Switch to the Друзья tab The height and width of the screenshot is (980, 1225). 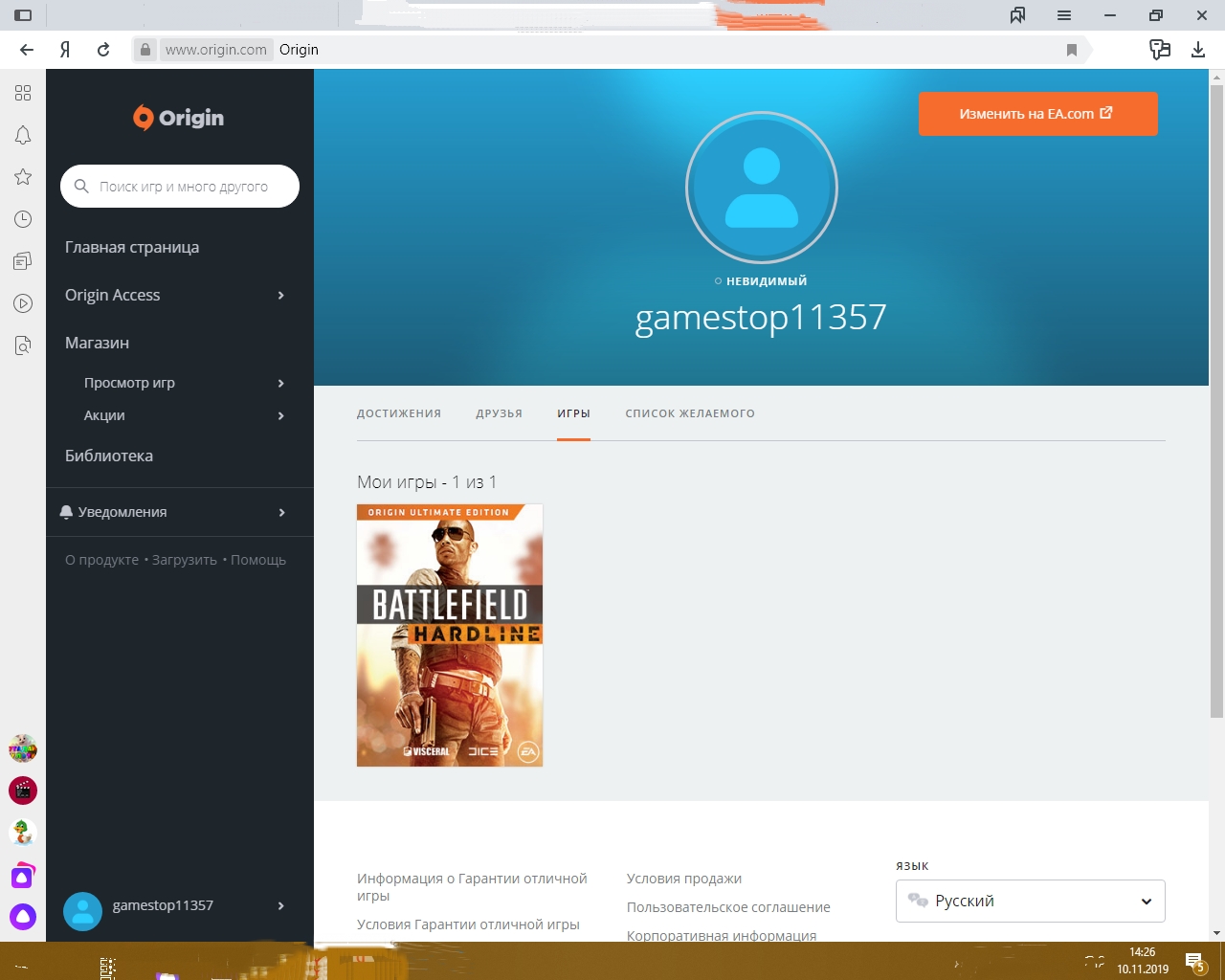(500, 413)
